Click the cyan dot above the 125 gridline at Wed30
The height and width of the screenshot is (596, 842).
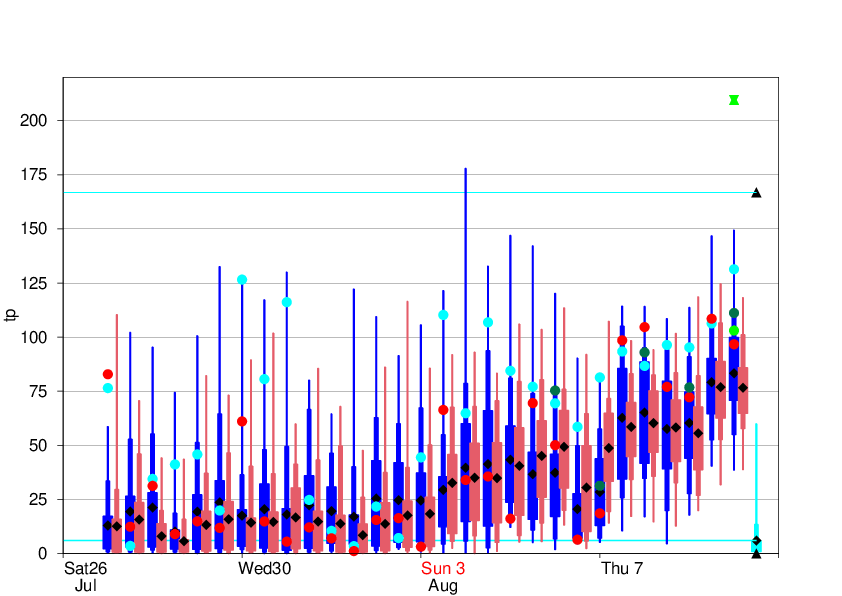pyautogui.click(x=242, y=280)
